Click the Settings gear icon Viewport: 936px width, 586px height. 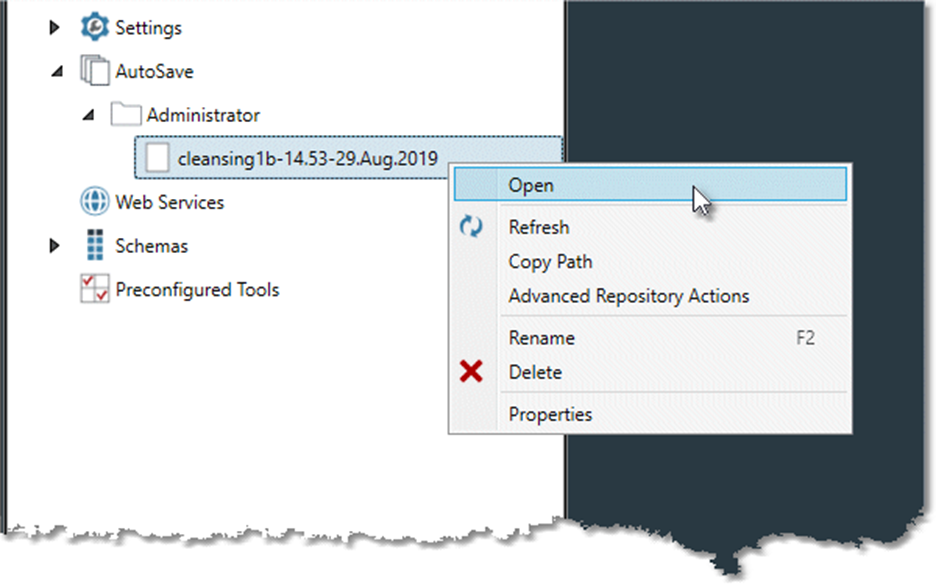[94, 27]
